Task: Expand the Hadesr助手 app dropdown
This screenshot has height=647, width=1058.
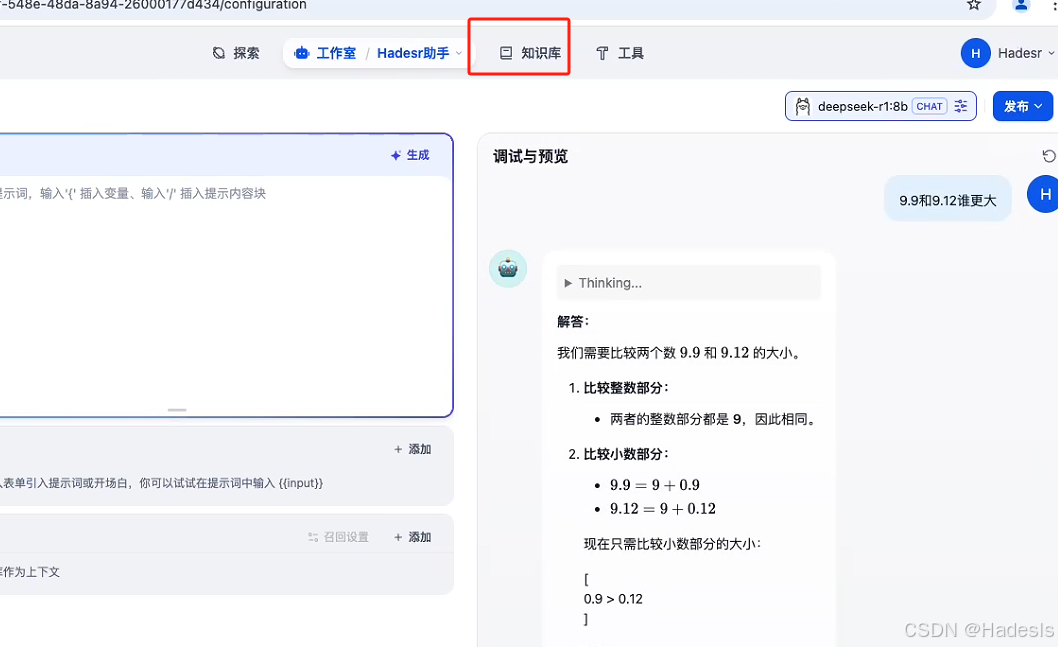Action: tap(459, 53)
